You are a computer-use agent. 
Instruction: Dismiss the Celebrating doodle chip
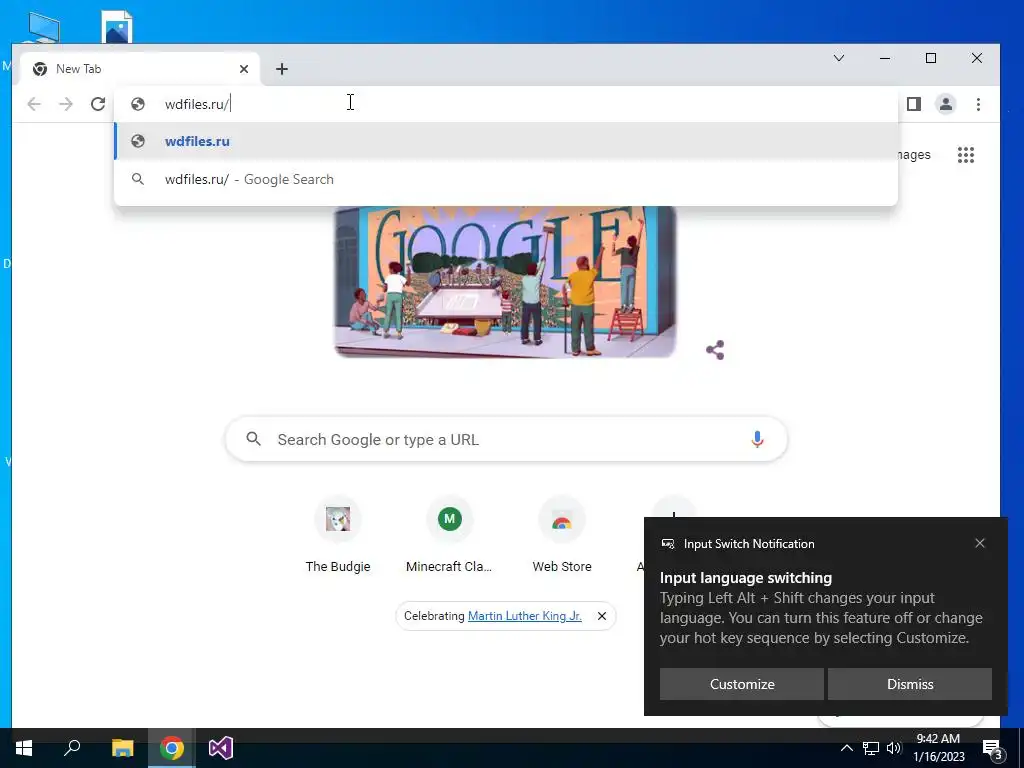click(602, 616)
